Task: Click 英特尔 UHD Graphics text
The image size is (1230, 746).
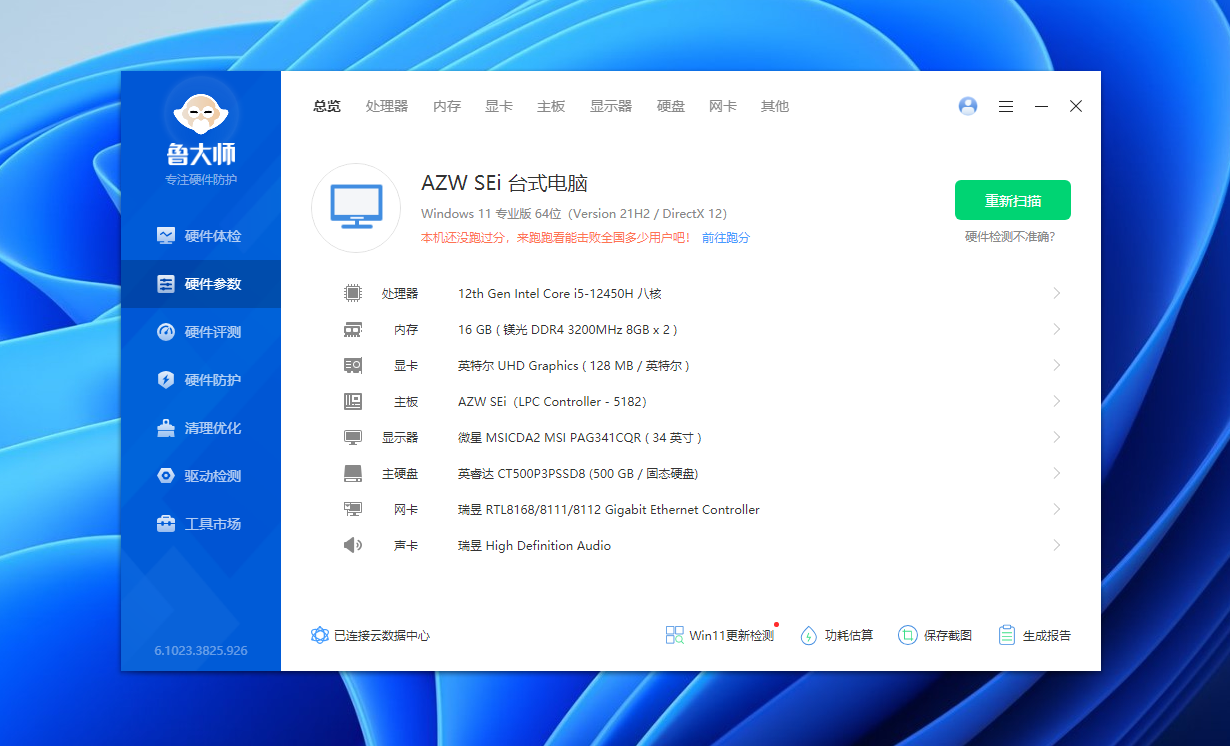Action: click(574, 366)
